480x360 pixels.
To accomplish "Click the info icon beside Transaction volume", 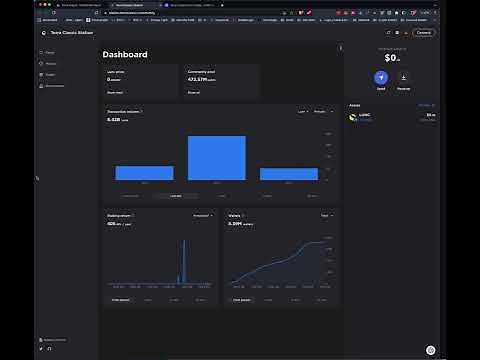I will [x=142, y=111].
